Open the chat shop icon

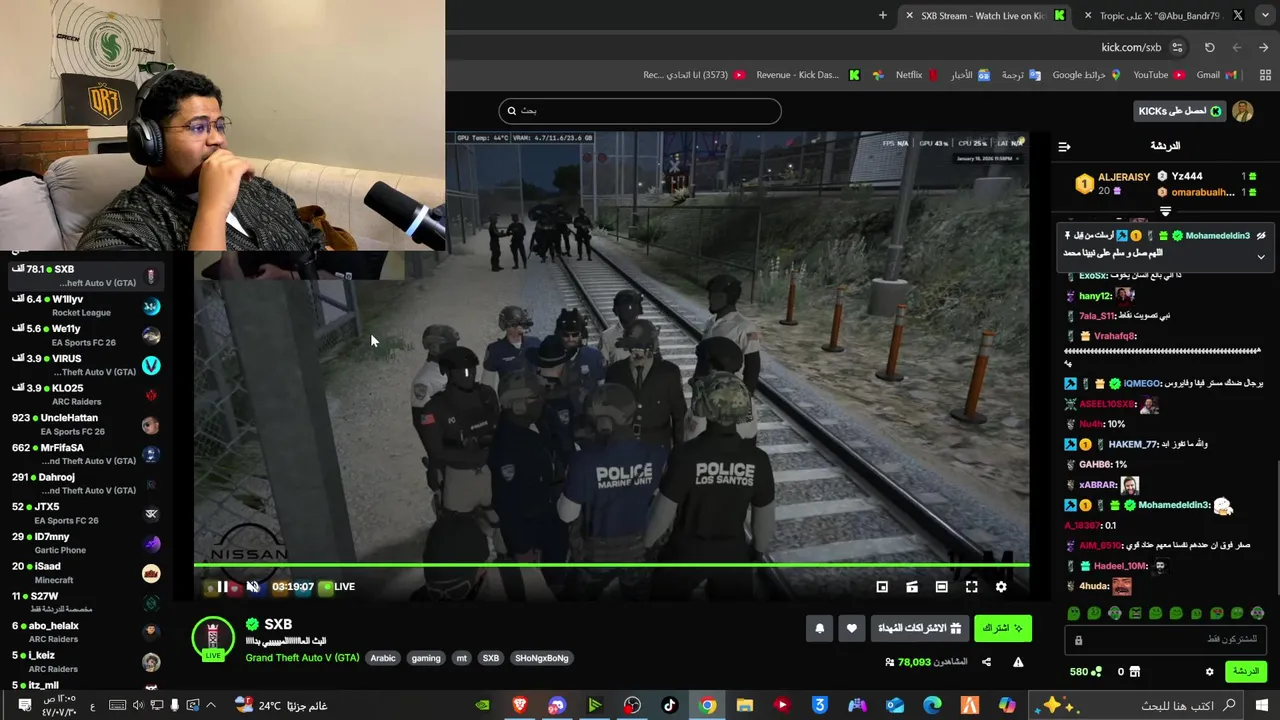coord(1134,672)
